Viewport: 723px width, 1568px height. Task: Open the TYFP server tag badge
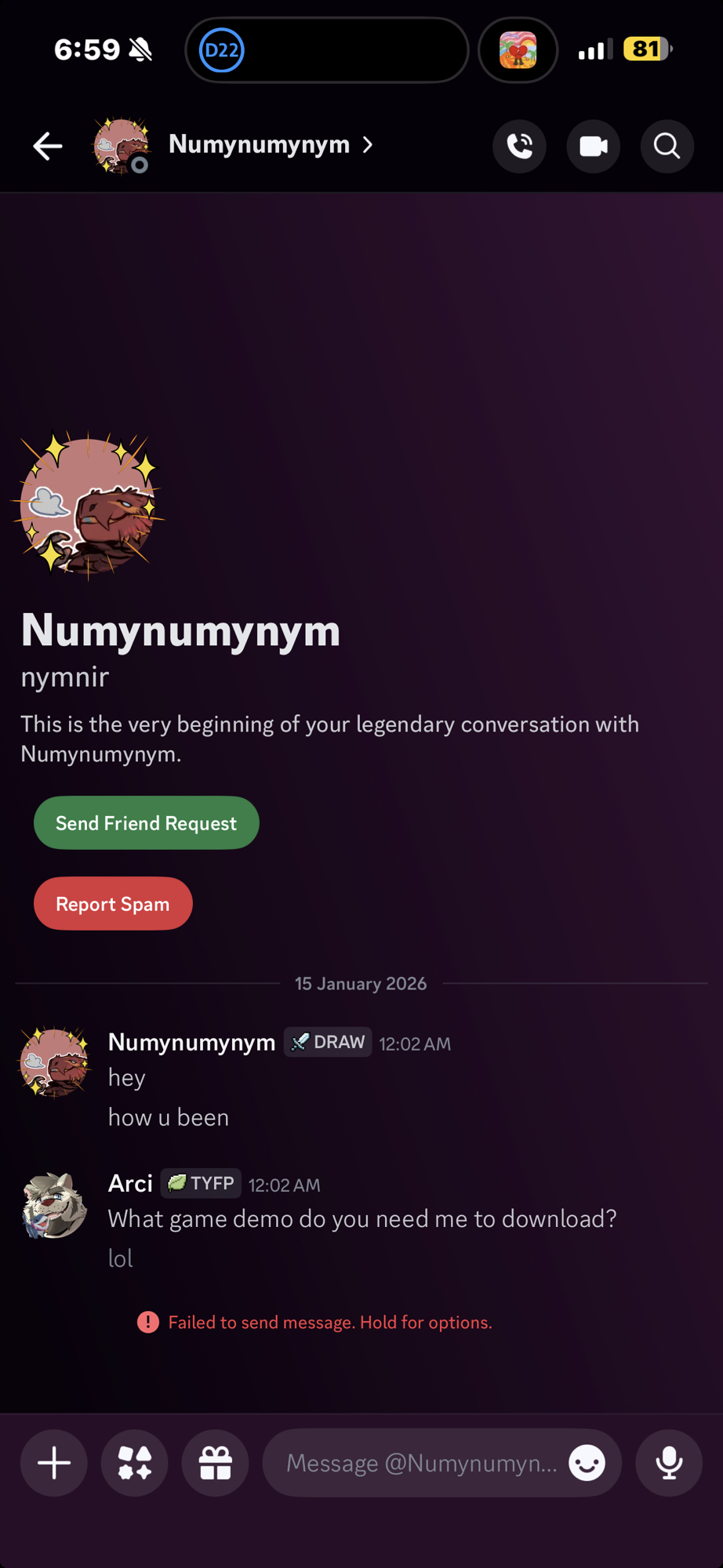click(201, 1183)
